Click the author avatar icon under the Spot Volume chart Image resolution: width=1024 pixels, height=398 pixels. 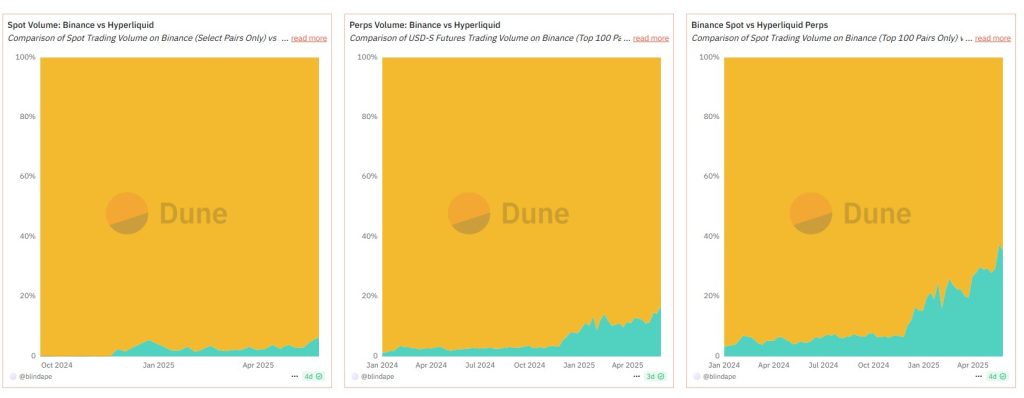[x=13, y=376]
